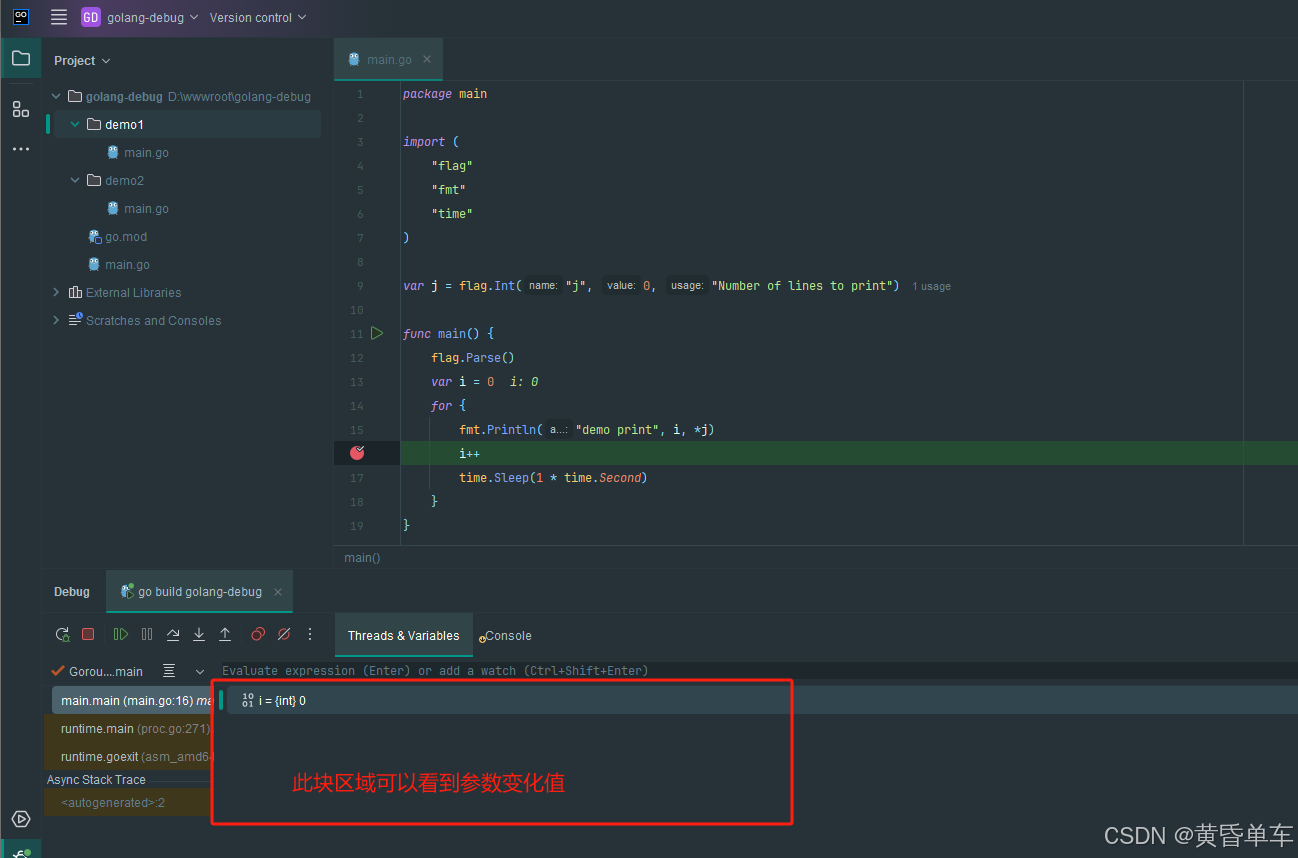1298x858 pixels.
Task: Click the '1 usage' hint on line 9
Action: (931, 286)
